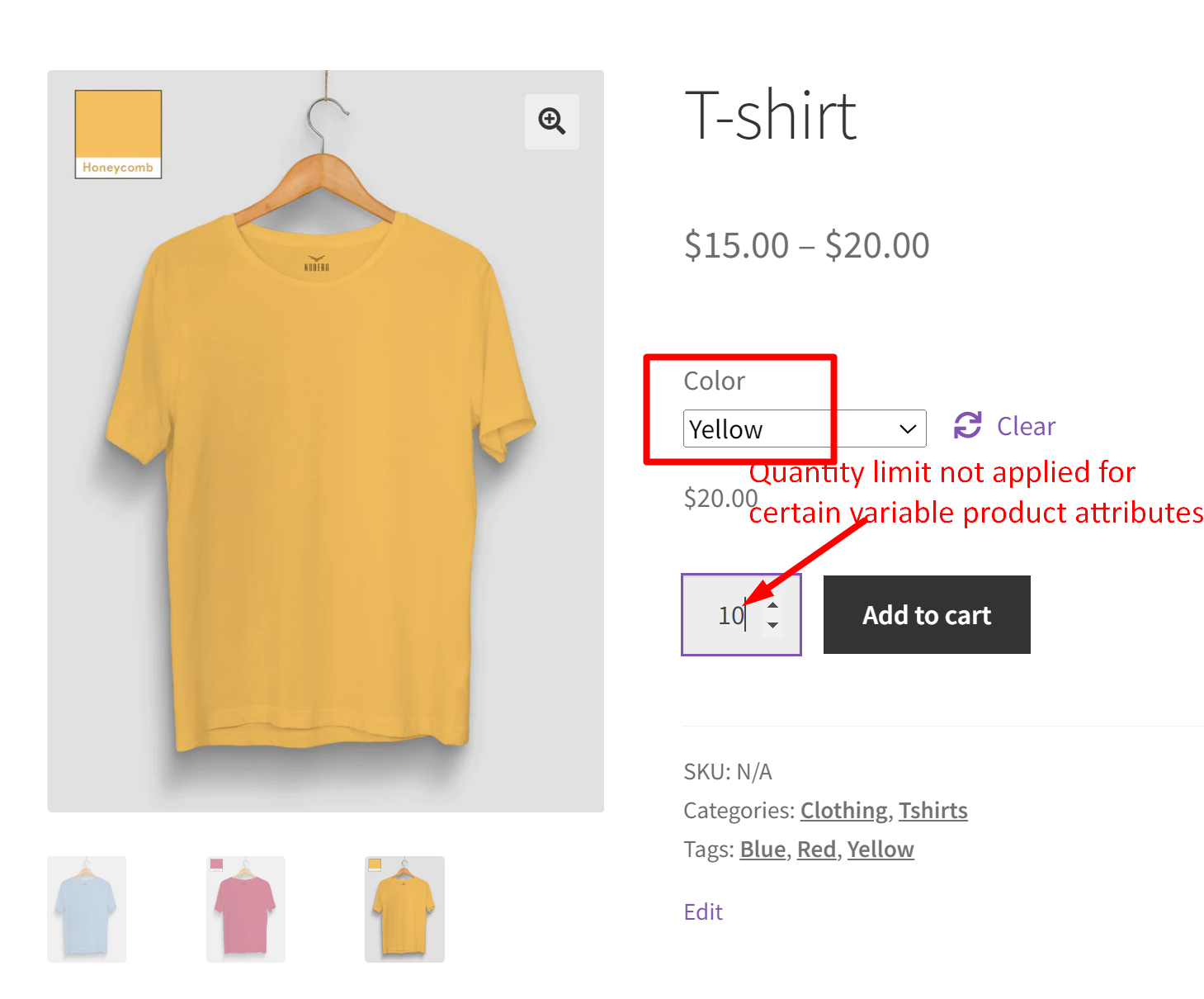Clear the selected color variation
This screenshot has width=1204, height=999.
(x=1025, y=426)
